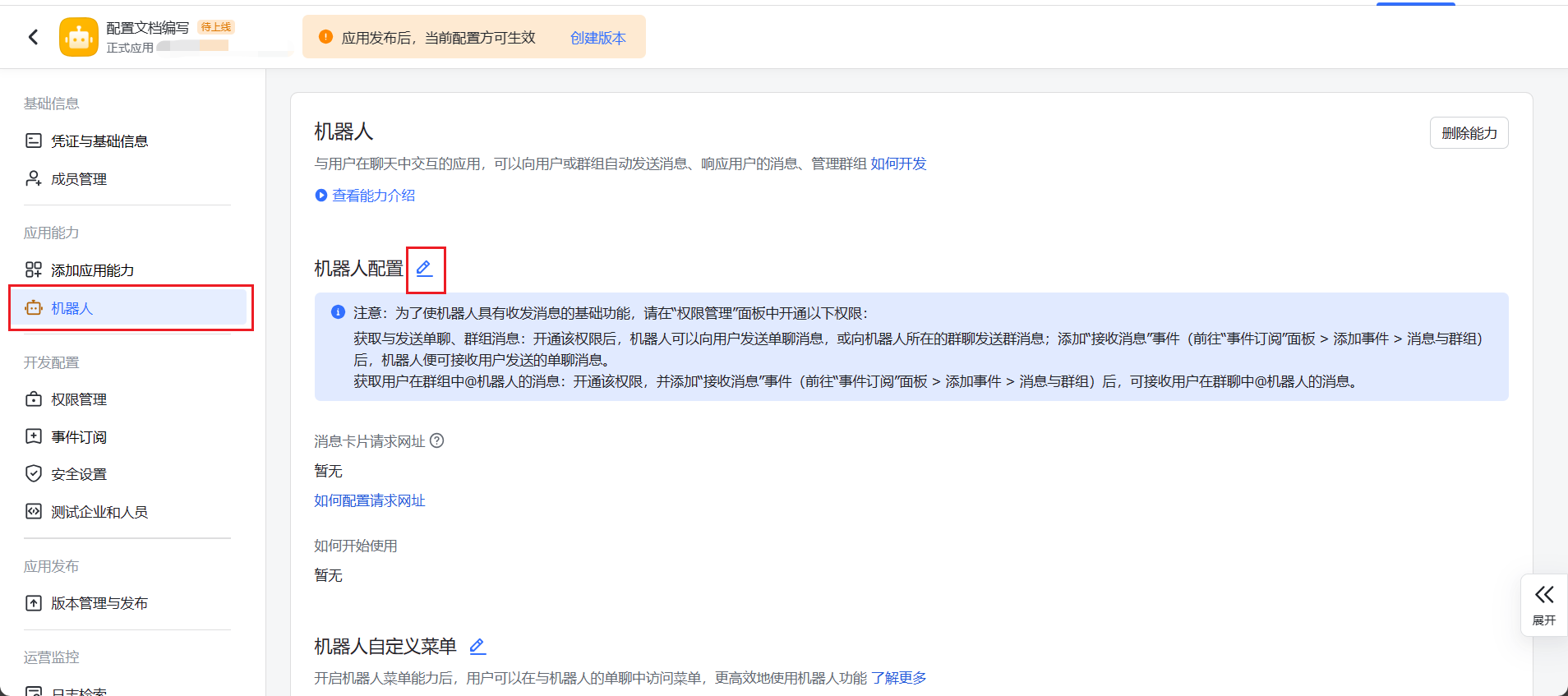
Task: Open 了解更多 link
Action: click(899, 678)
